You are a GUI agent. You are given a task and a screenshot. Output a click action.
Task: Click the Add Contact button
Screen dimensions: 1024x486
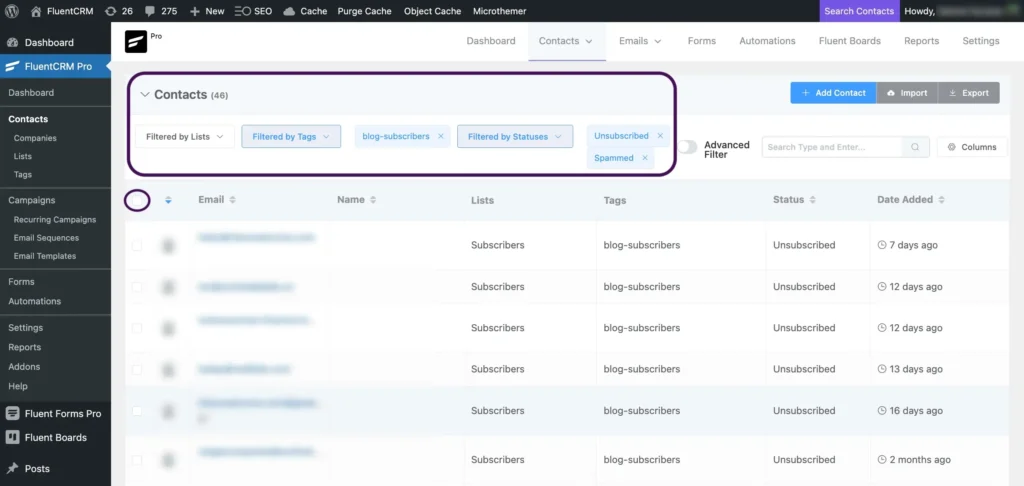[833, 93]
